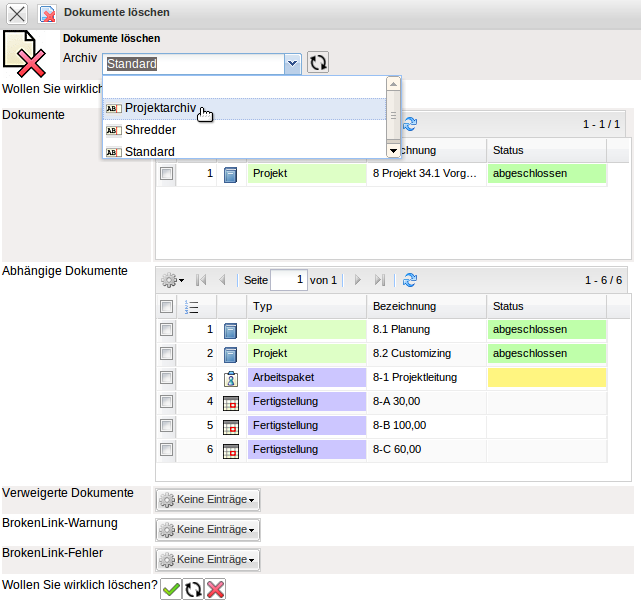Click the delete document icon in title bar
The width and height of the screenshot is (641, 603).
coord(47,13)
